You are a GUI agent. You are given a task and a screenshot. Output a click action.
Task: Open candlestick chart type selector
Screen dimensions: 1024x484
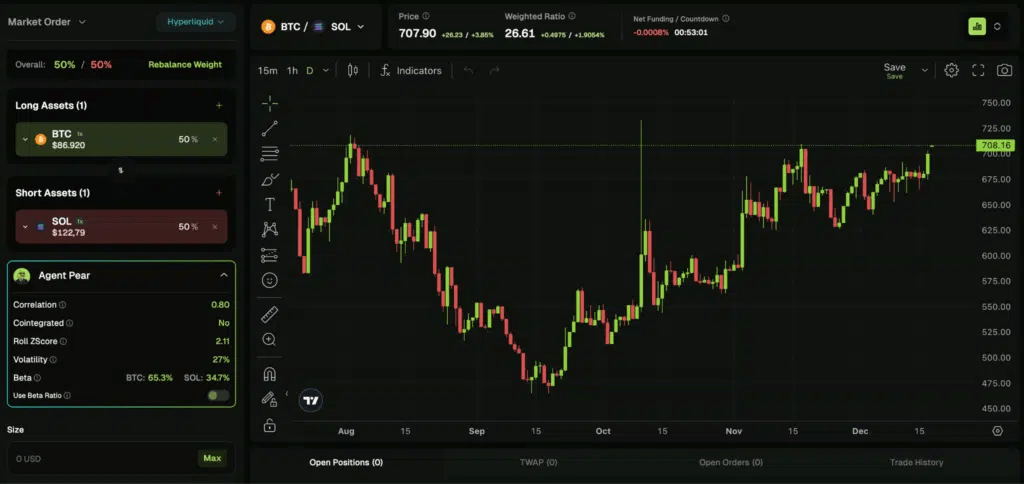pyautogui.click(x=353, y=71)
